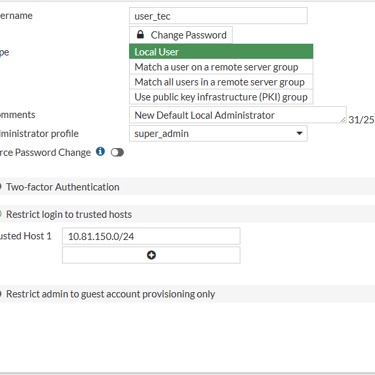Click the Comments field with New Default Local Administrator
This screenshot has height=375, width=375.
point(238,115)
